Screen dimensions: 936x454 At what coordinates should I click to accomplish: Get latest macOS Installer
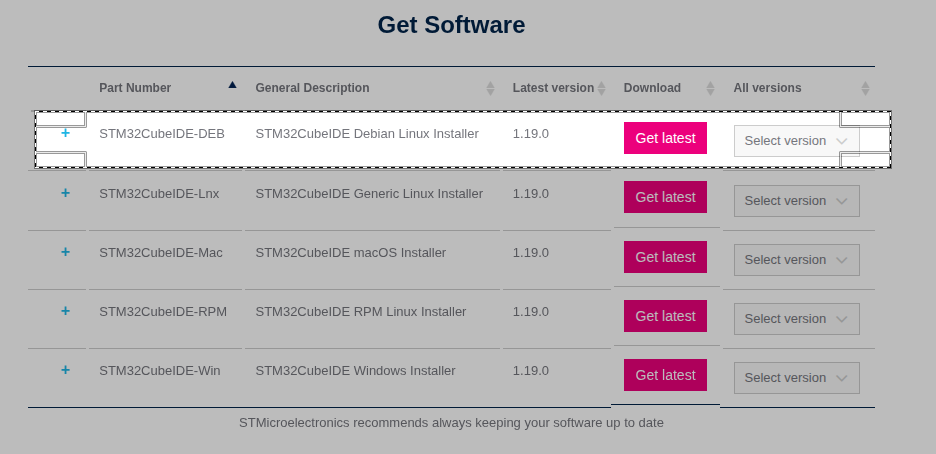point(665,257)
